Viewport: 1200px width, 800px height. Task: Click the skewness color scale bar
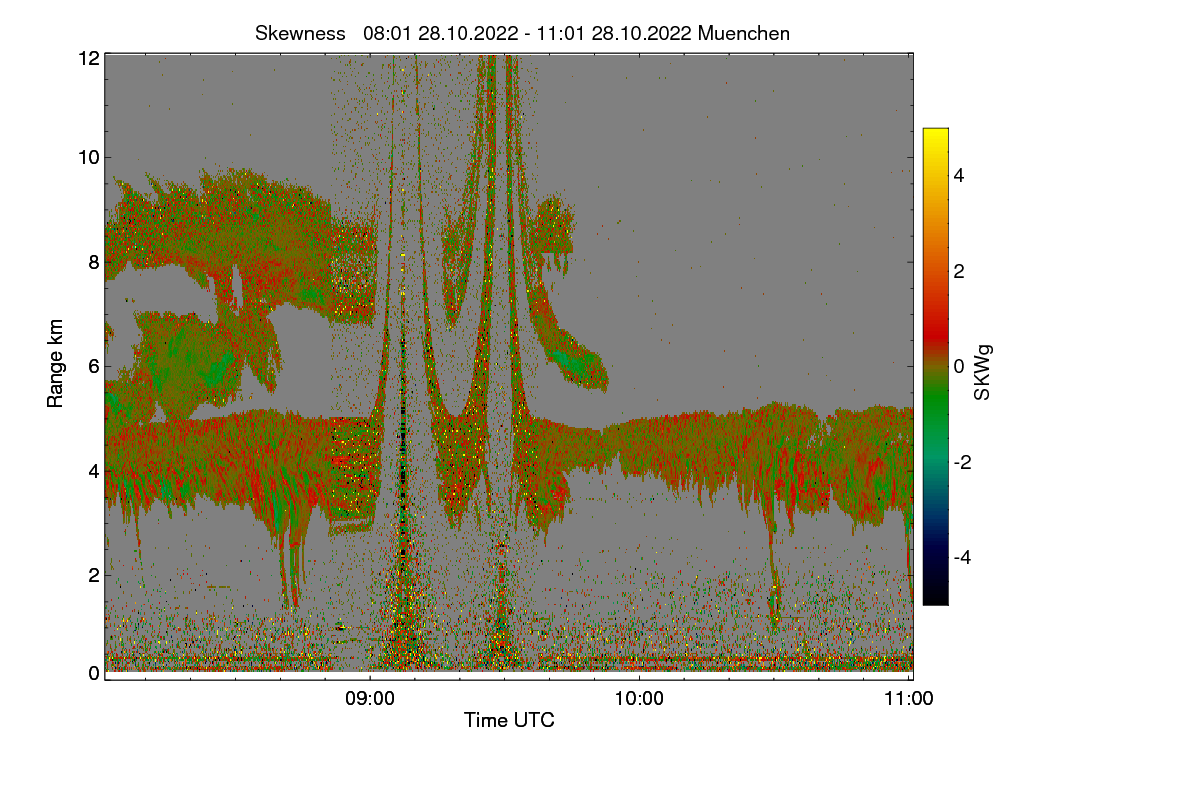click(935, 366)
